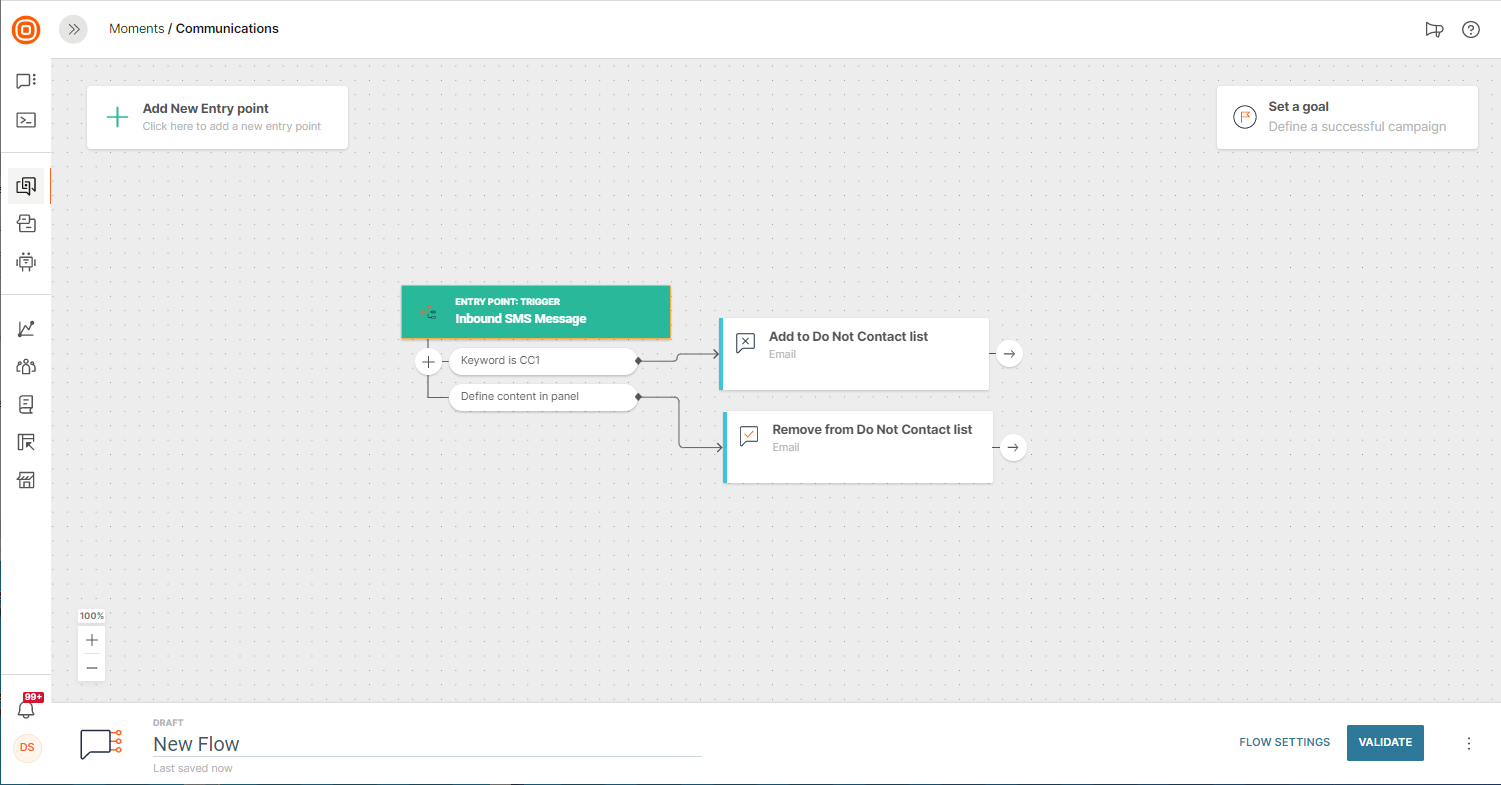Add a branch with the plus circle under trigger
Screen dimensions: 1501x785
(428, 361)
